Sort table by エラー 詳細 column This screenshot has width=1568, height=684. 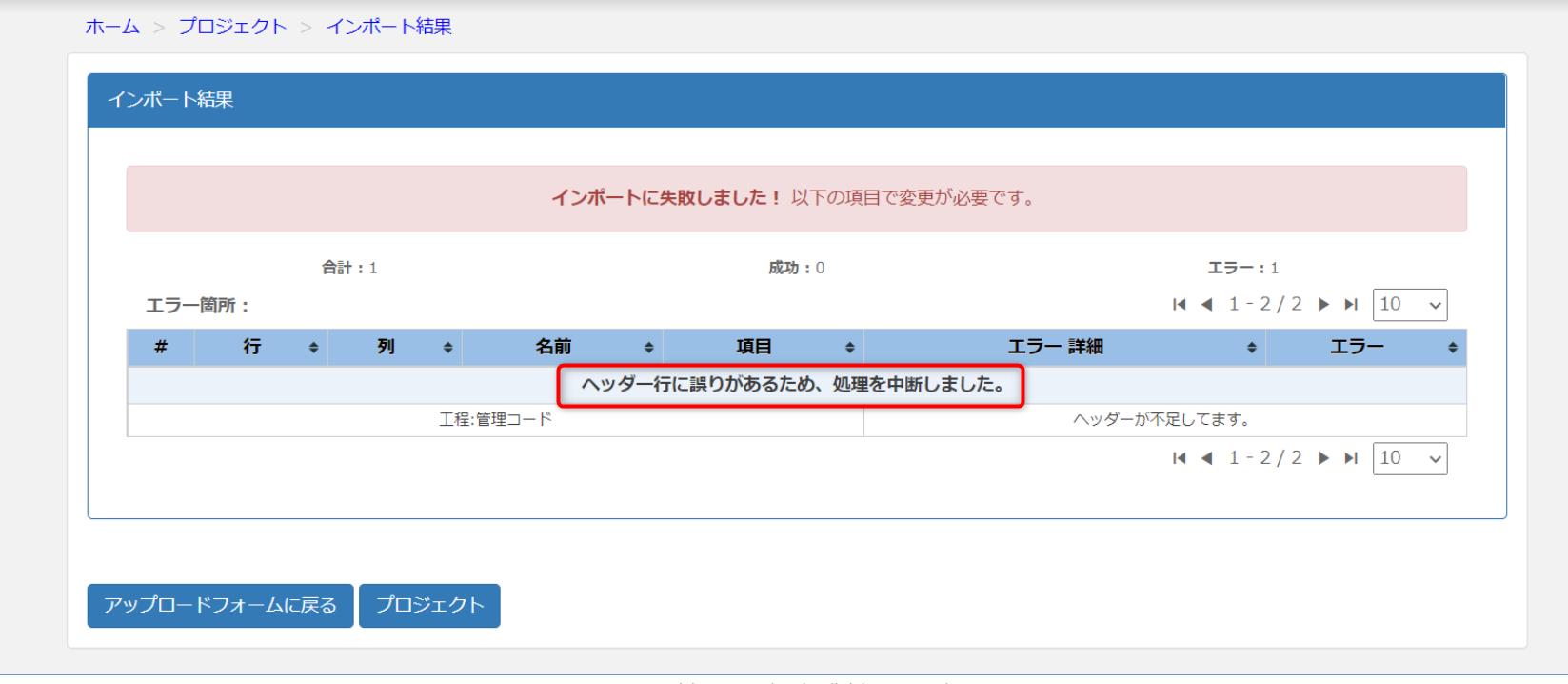point(1064,348)
